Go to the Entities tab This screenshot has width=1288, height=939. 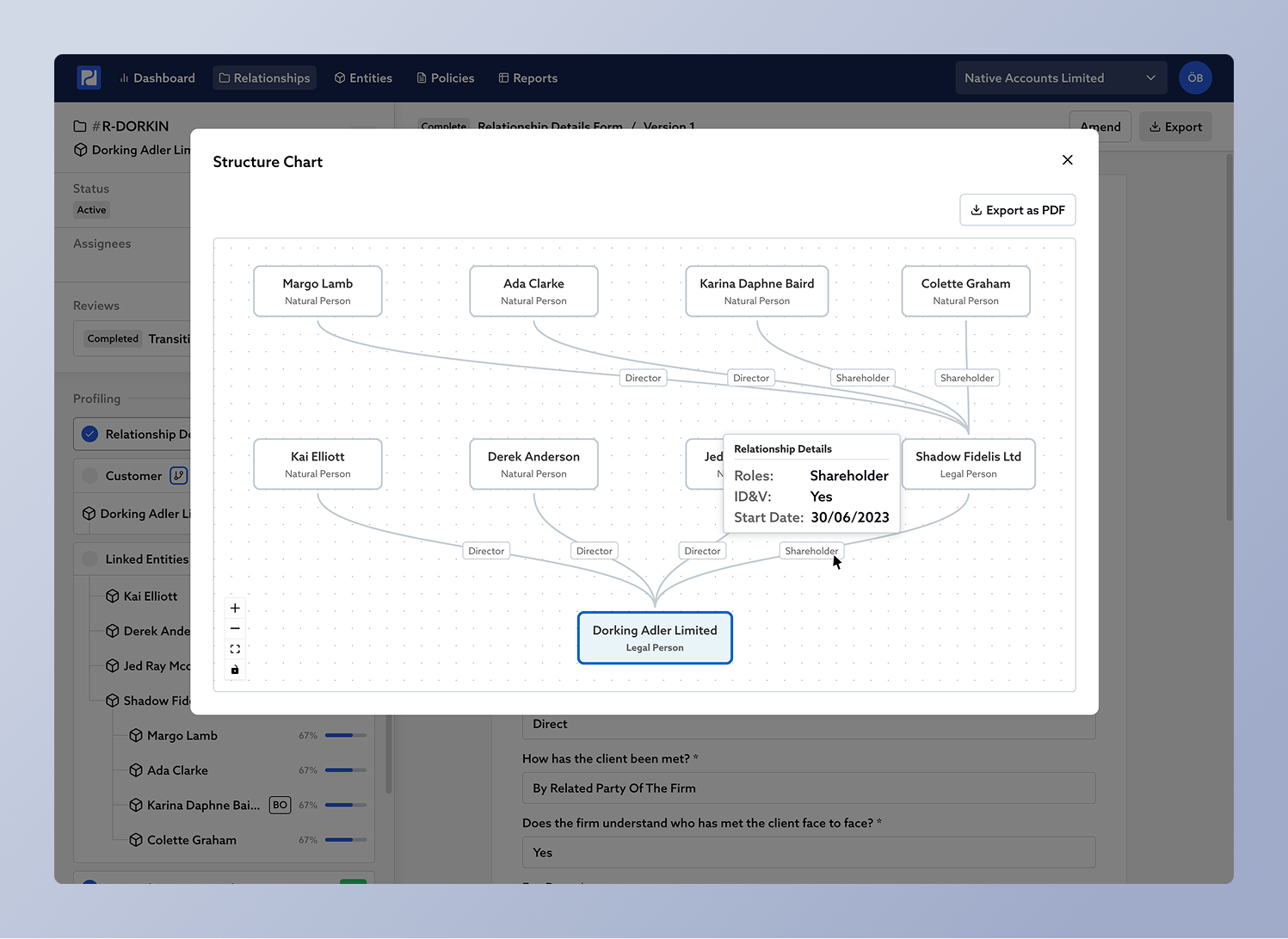[363, 77]
